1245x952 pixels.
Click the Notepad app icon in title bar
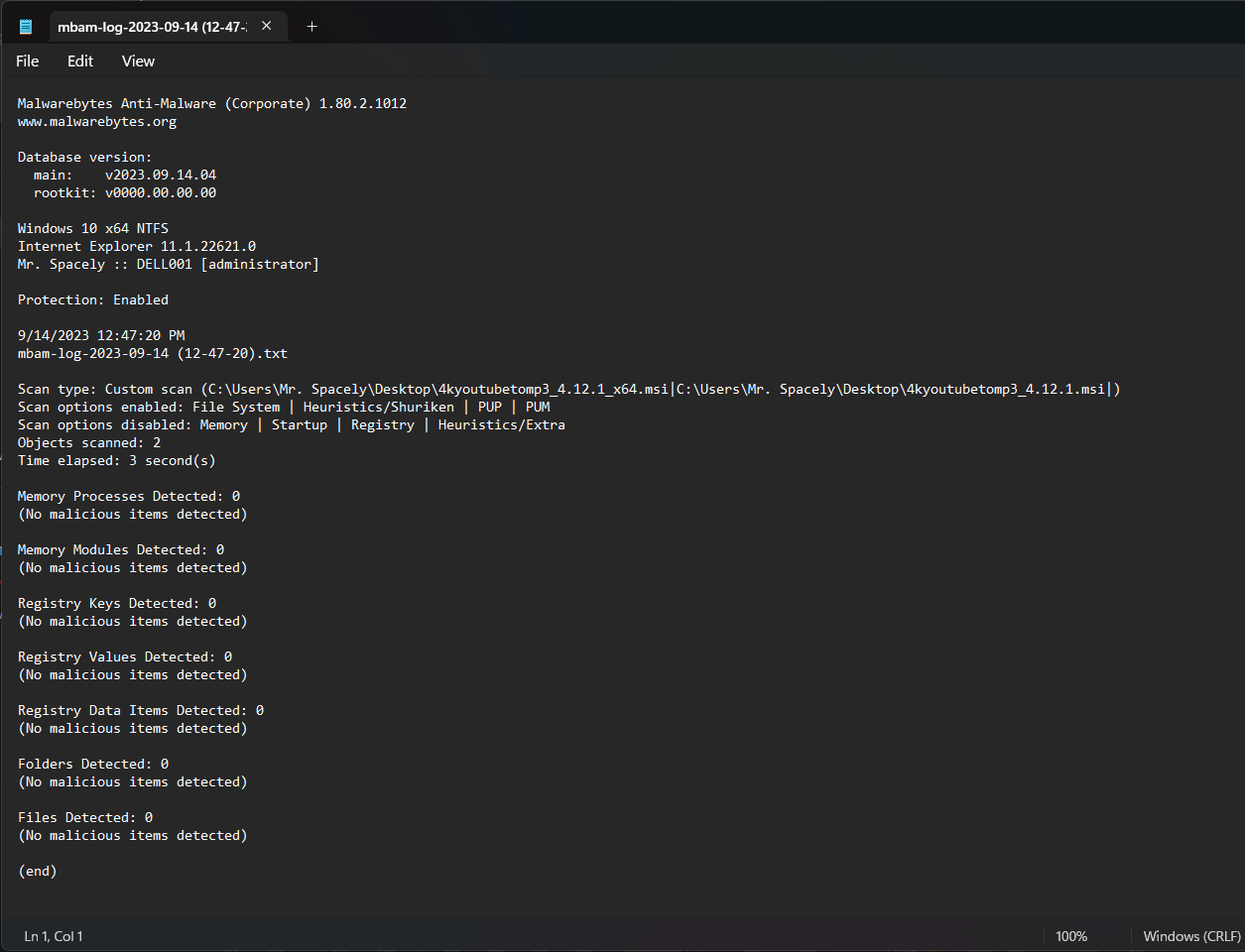tap(26, 27)
